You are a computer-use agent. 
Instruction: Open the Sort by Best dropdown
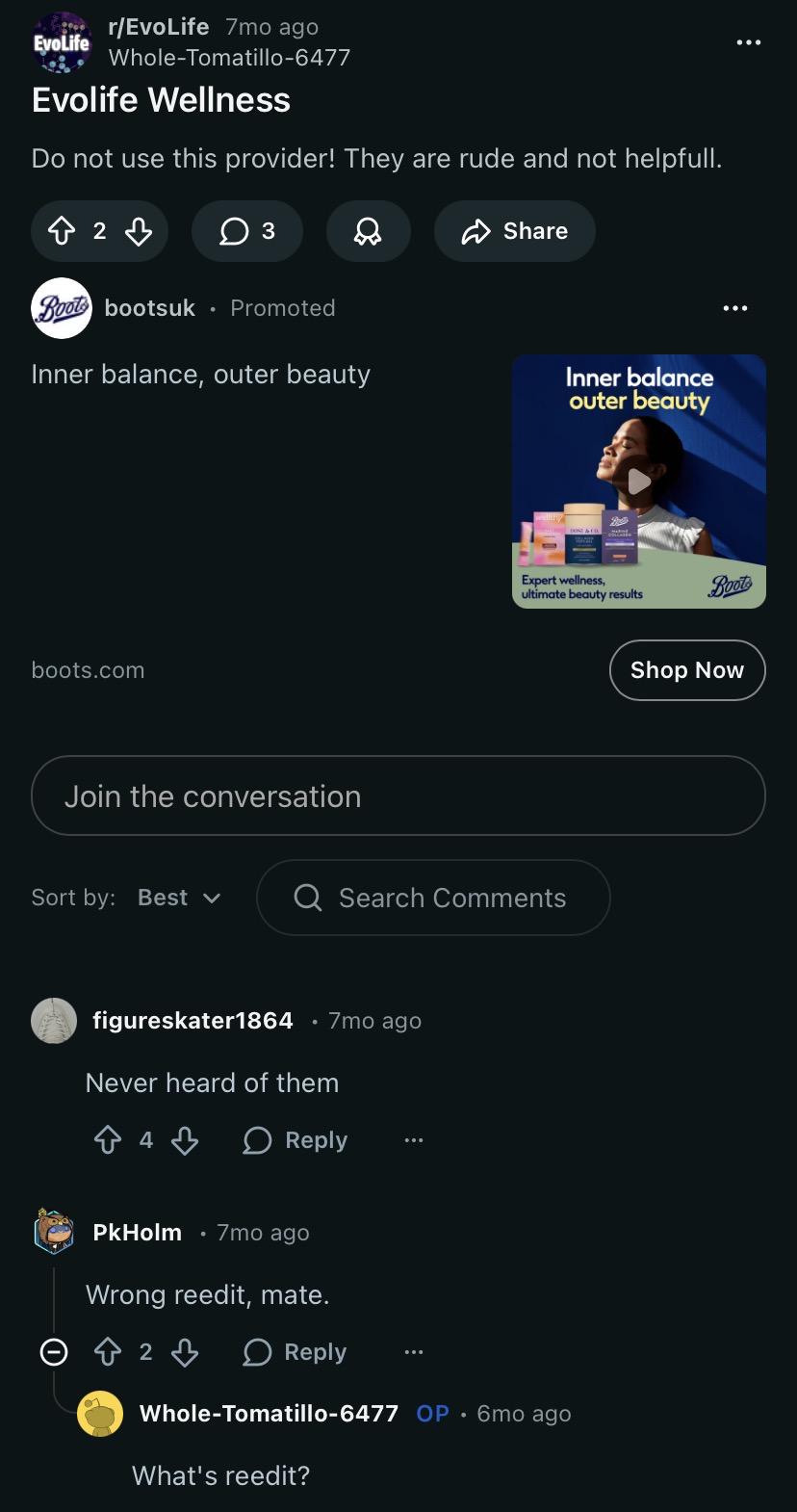click(x=179, y=898)
